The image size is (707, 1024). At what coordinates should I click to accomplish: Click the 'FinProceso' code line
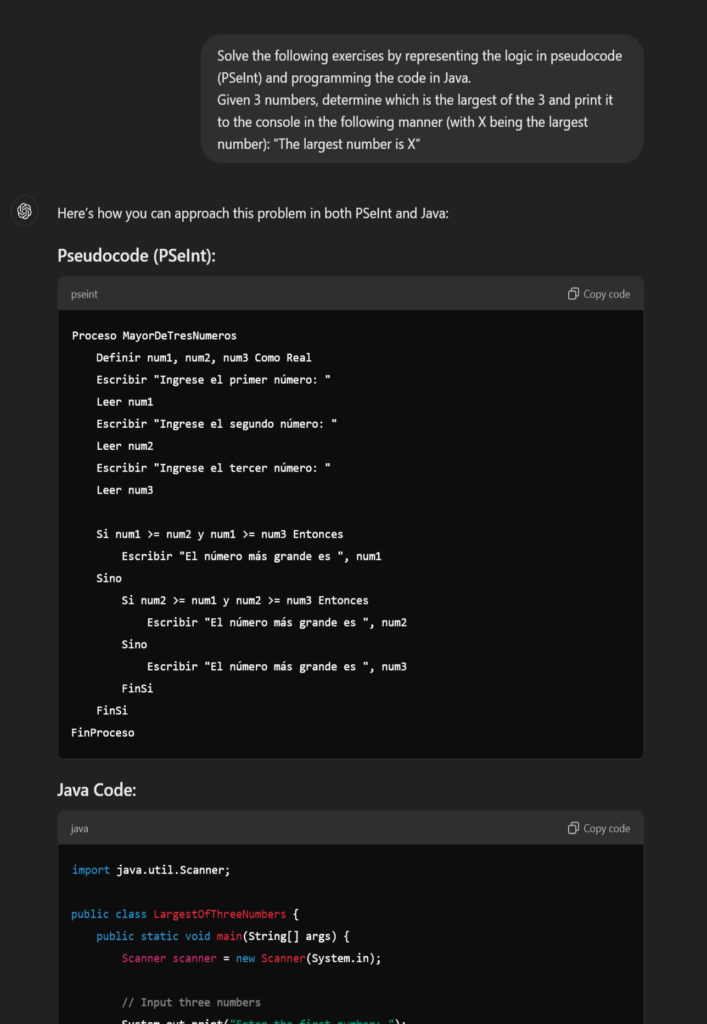(x=102, y=733)
